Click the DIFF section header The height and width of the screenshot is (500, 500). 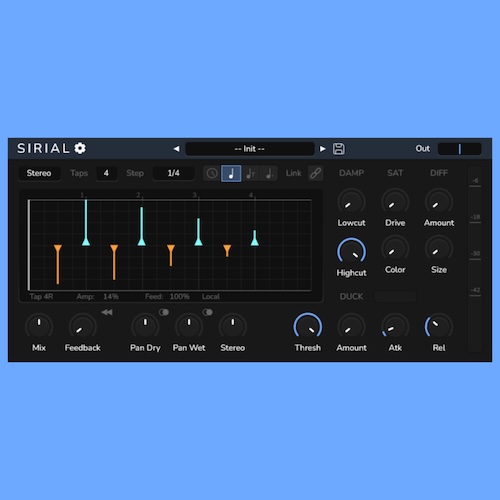pos(439,173)
